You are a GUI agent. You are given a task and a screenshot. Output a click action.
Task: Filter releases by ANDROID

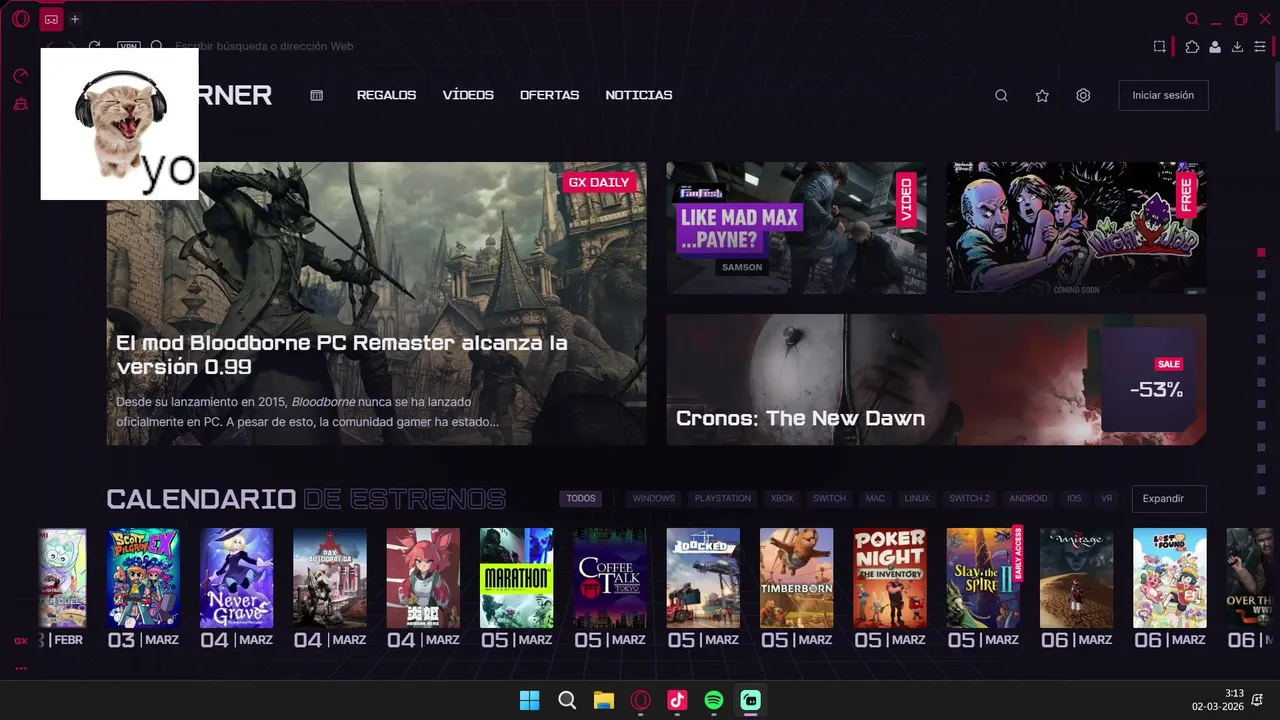click(1028, 498)
